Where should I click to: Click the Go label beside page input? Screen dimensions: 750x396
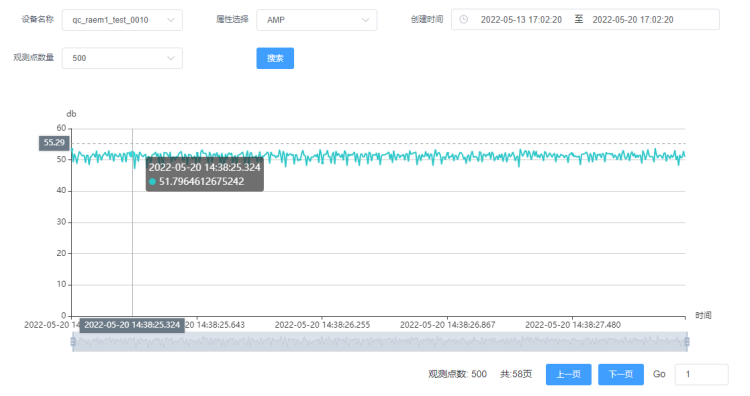659,374
